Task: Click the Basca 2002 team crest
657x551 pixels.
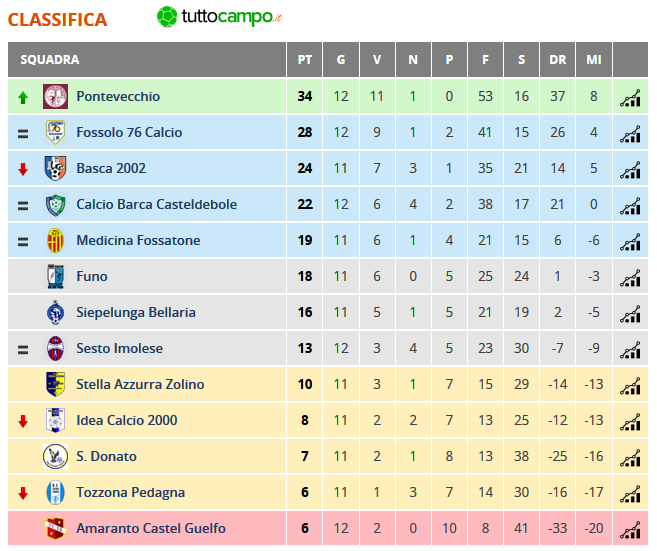Action: coord(55,168)
